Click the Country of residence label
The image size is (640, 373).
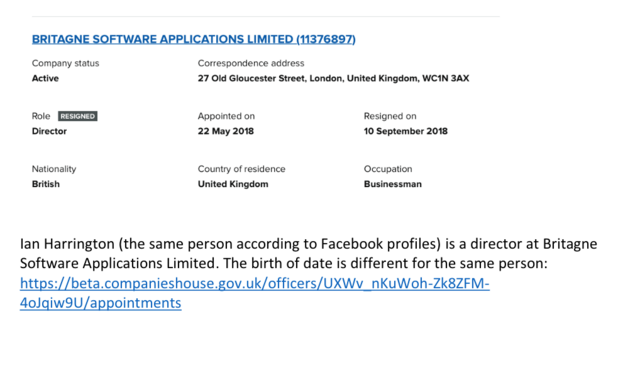coord(242,169)
